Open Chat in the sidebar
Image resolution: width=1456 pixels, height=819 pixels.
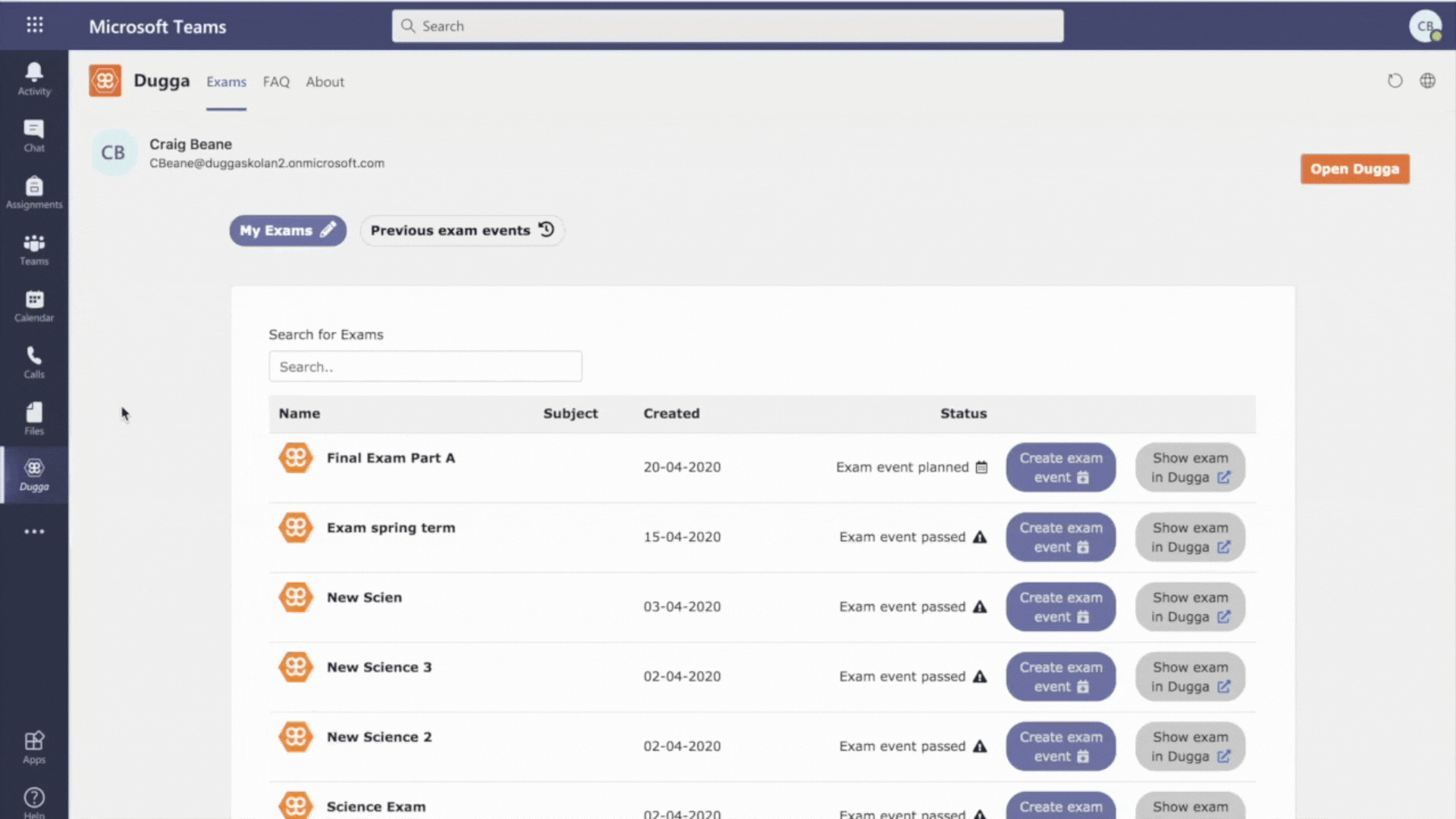coord(34,136)
